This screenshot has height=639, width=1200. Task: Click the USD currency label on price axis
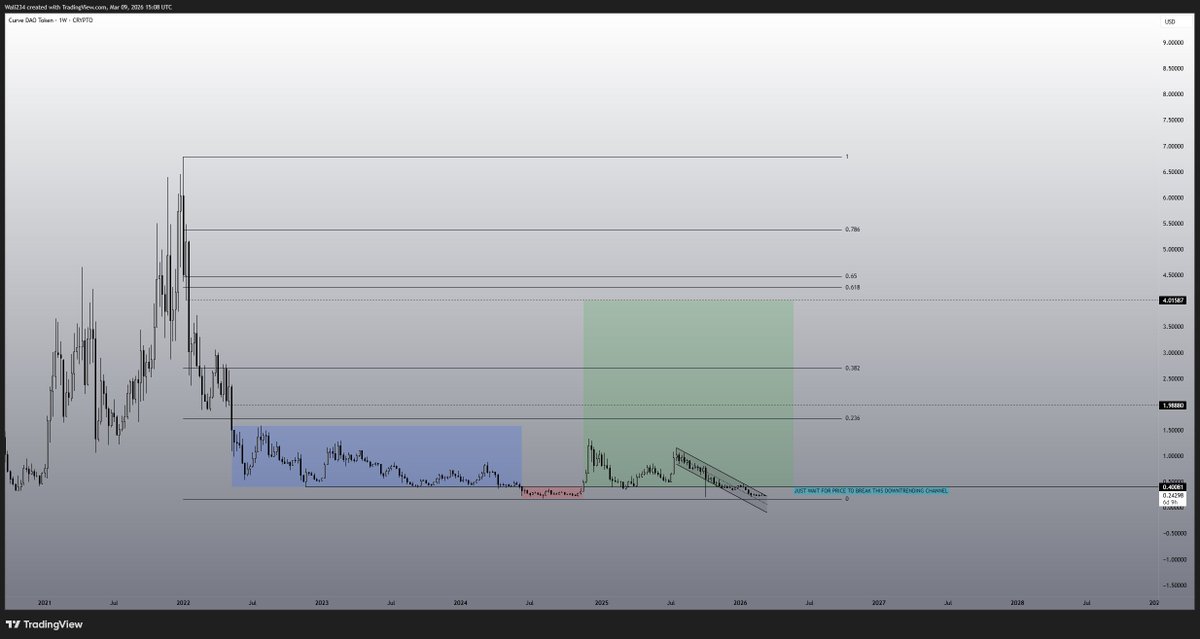[x=1168, y=21]
